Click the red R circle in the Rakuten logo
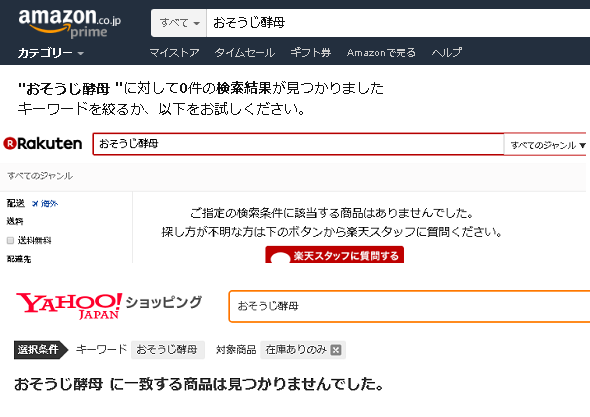The width and height of the screenshot is (590, 417). pos(10,143)
